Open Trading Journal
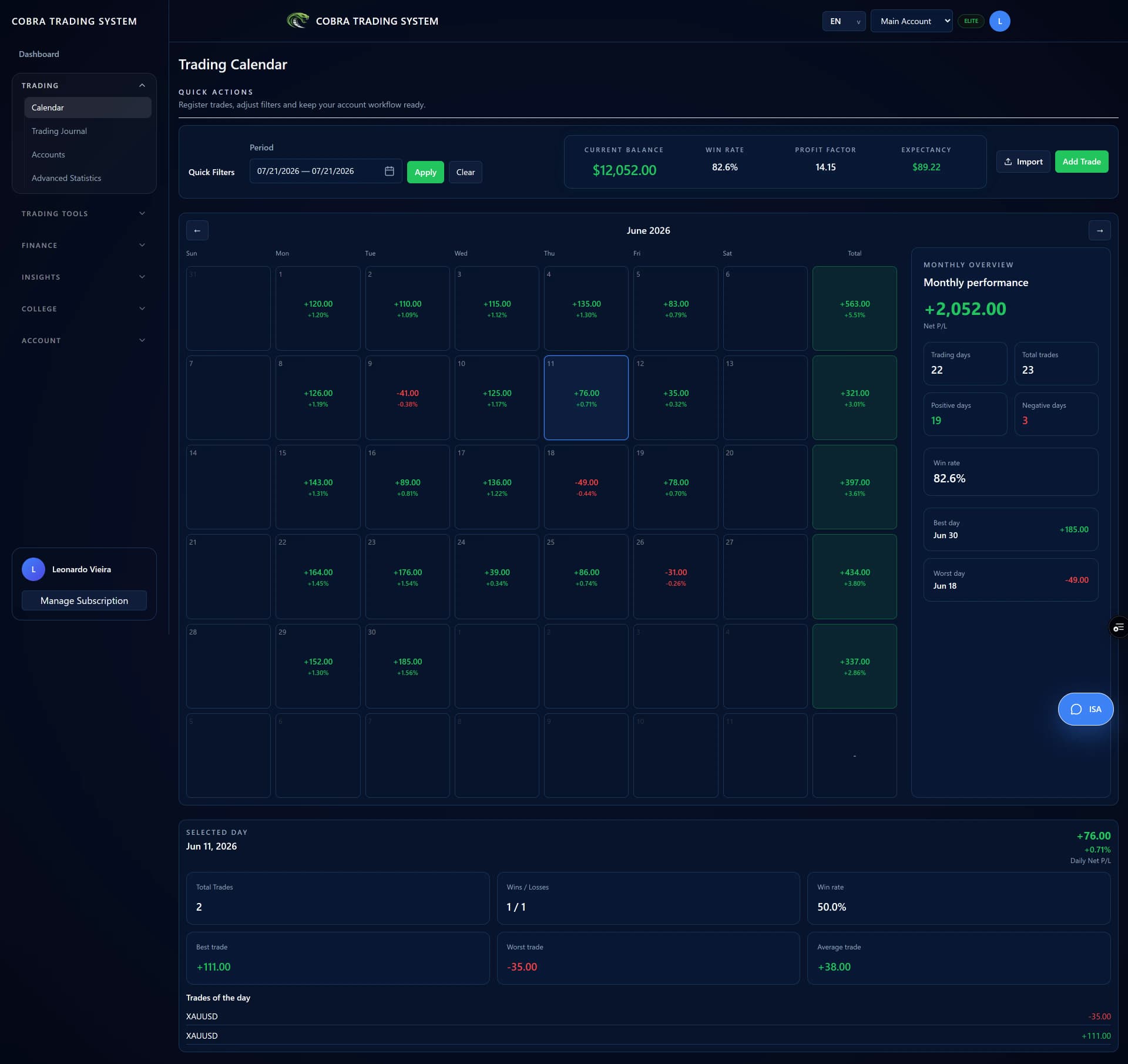 click(x=88, y=131)
